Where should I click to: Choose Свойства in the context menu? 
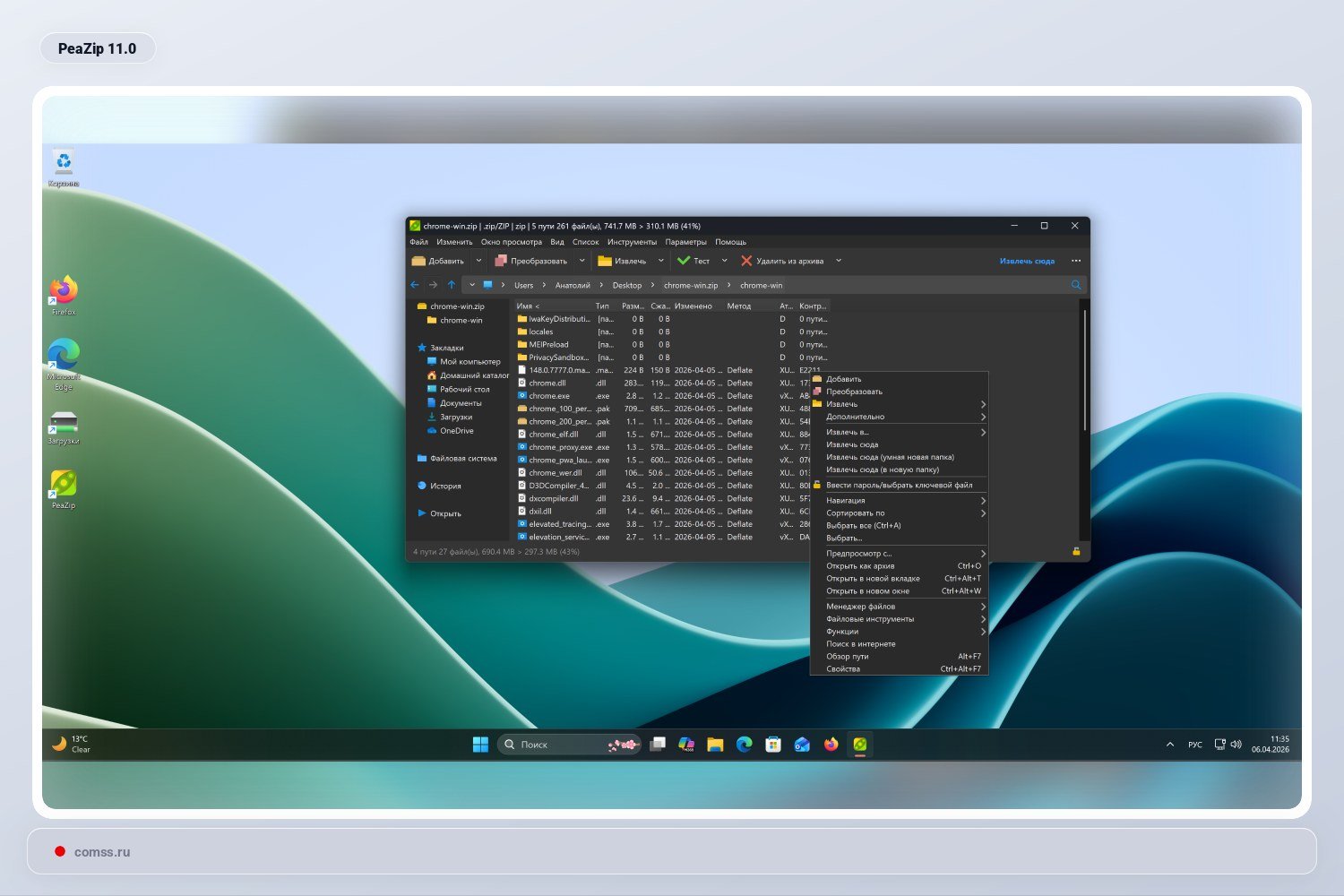tap(843, 669)
